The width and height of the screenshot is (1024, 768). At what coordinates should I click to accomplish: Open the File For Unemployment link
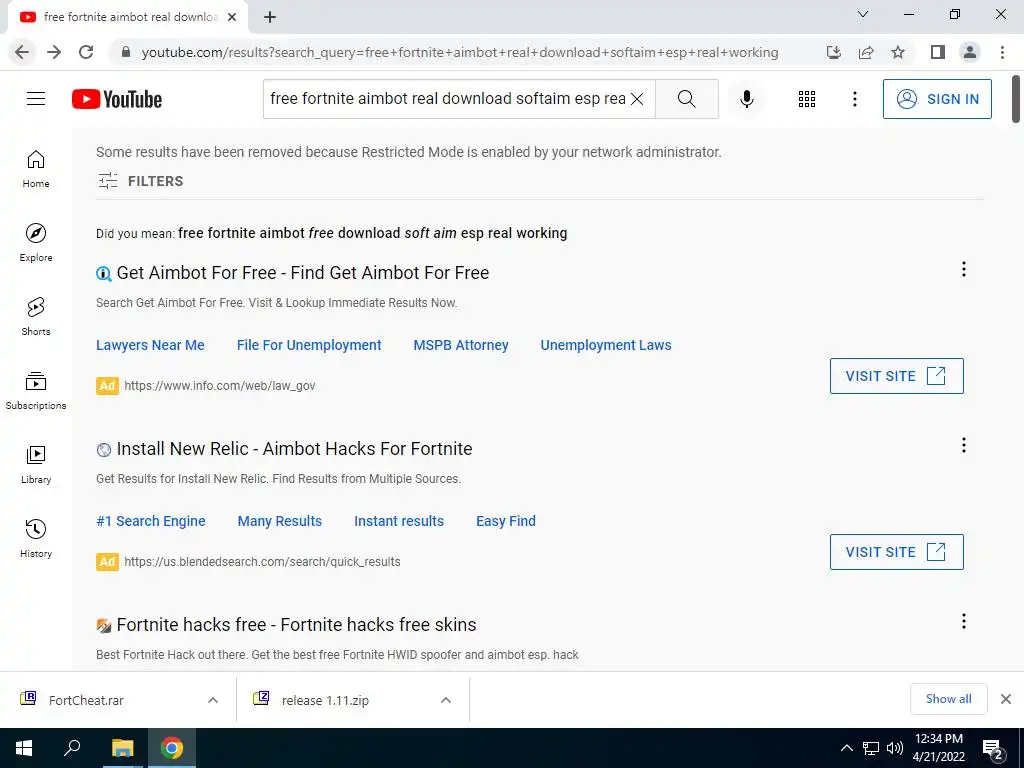(x=309, y=345)
